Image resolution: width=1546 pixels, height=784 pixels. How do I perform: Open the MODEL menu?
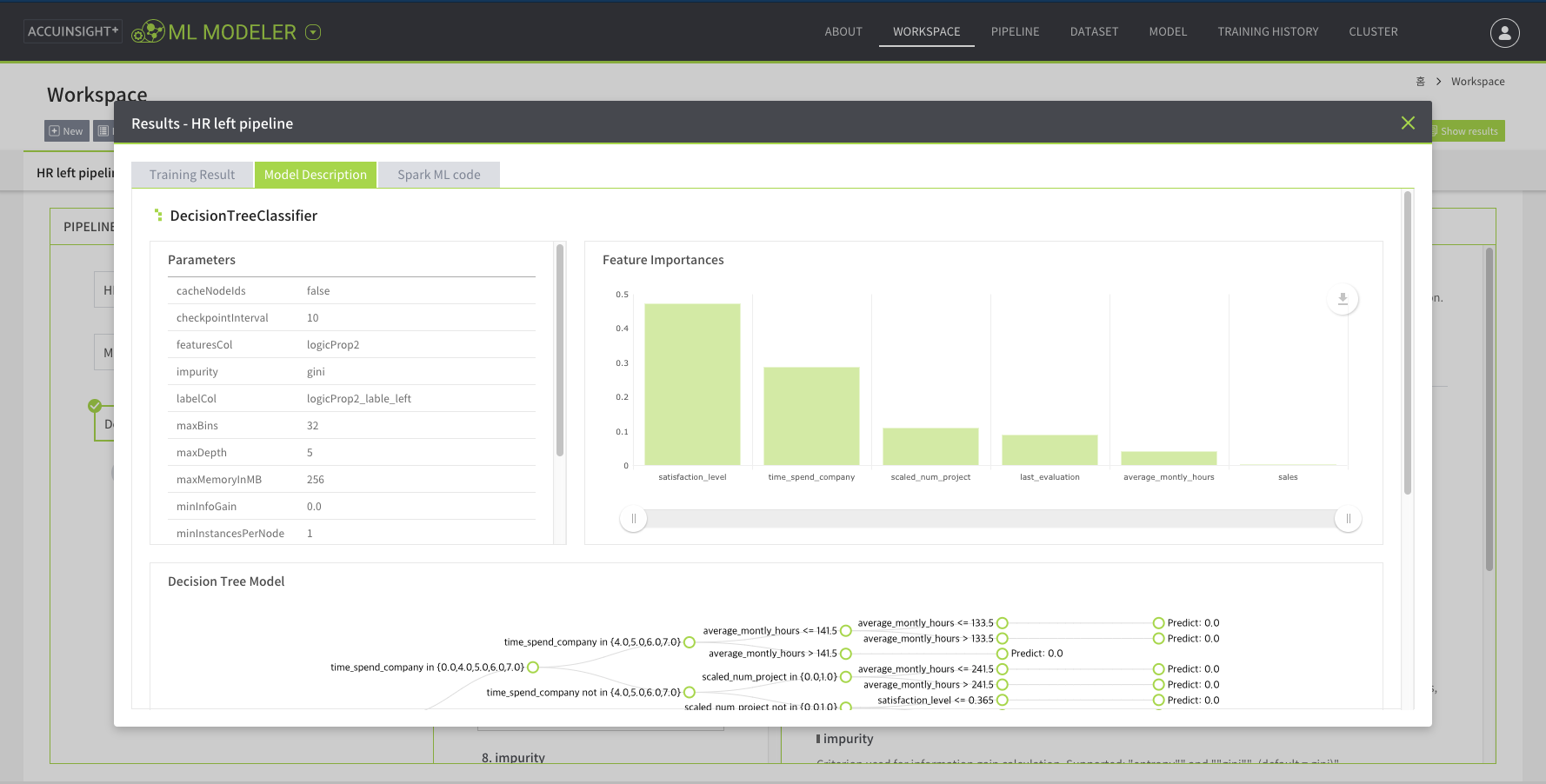point(1168,31)
